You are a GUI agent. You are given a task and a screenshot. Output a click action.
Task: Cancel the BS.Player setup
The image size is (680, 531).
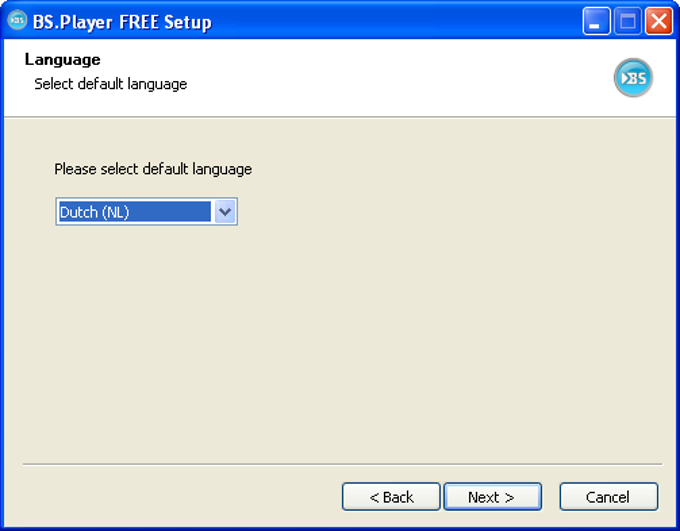point(608,497)
